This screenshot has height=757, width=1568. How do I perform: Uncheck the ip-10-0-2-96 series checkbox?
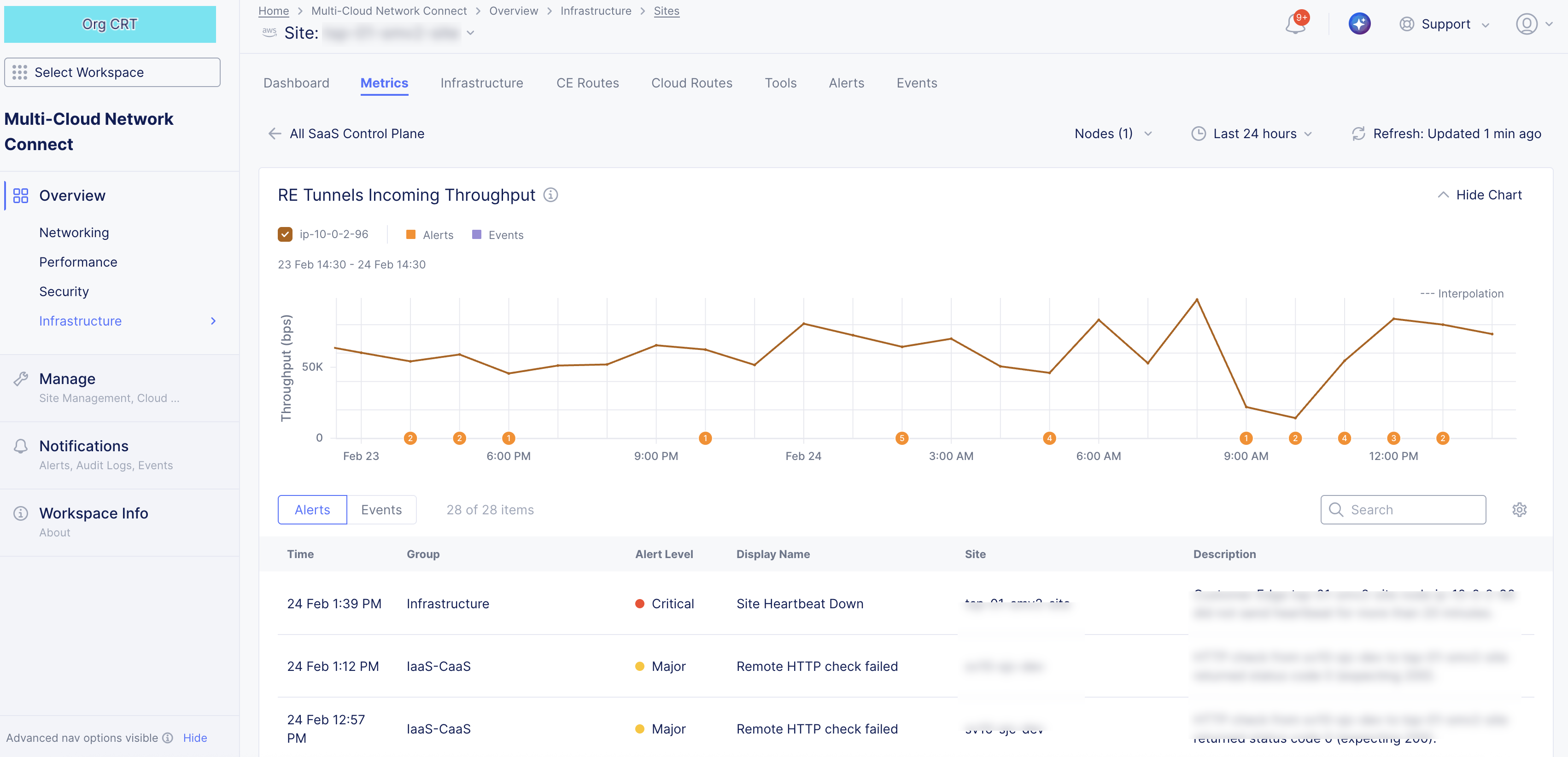pos(285,234)
